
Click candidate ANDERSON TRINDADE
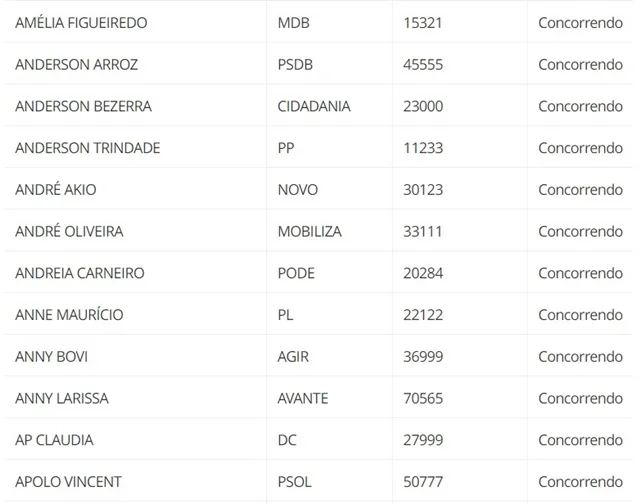[87, 148]
